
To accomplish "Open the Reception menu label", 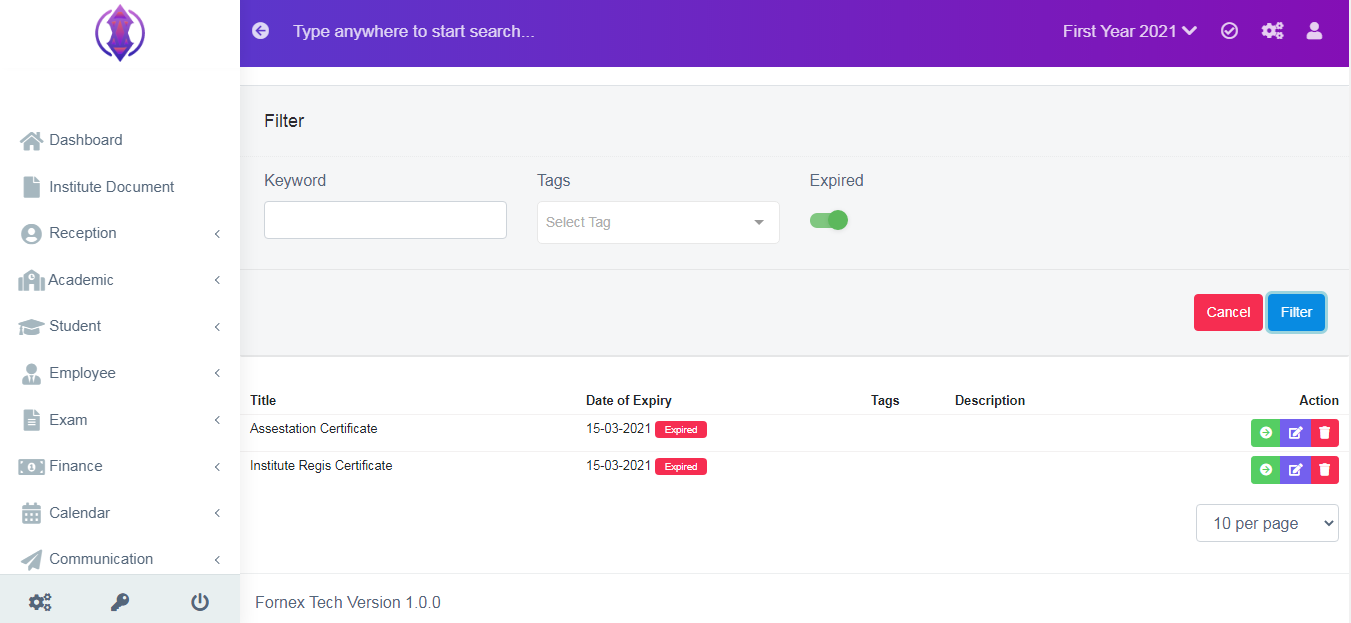I will point(83,233).
